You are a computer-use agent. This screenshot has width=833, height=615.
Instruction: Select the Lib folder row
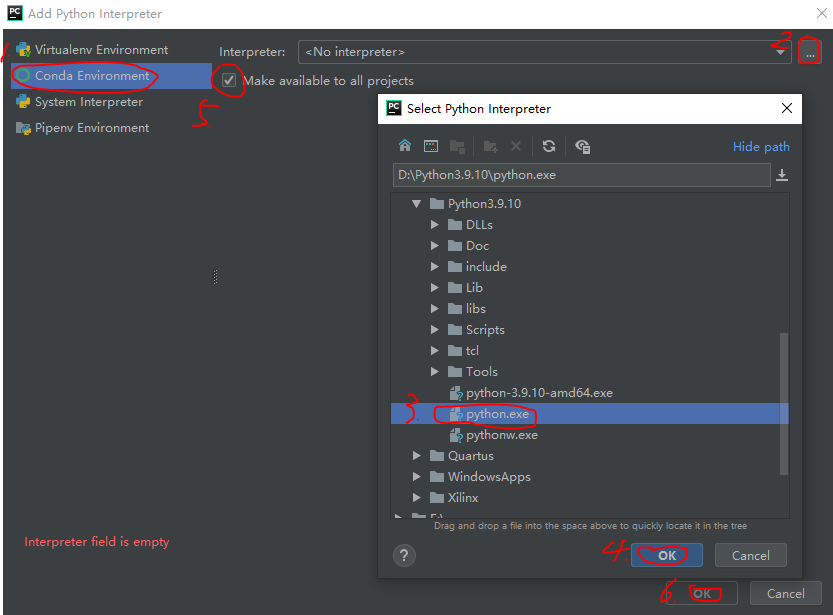tap(590, 288)
